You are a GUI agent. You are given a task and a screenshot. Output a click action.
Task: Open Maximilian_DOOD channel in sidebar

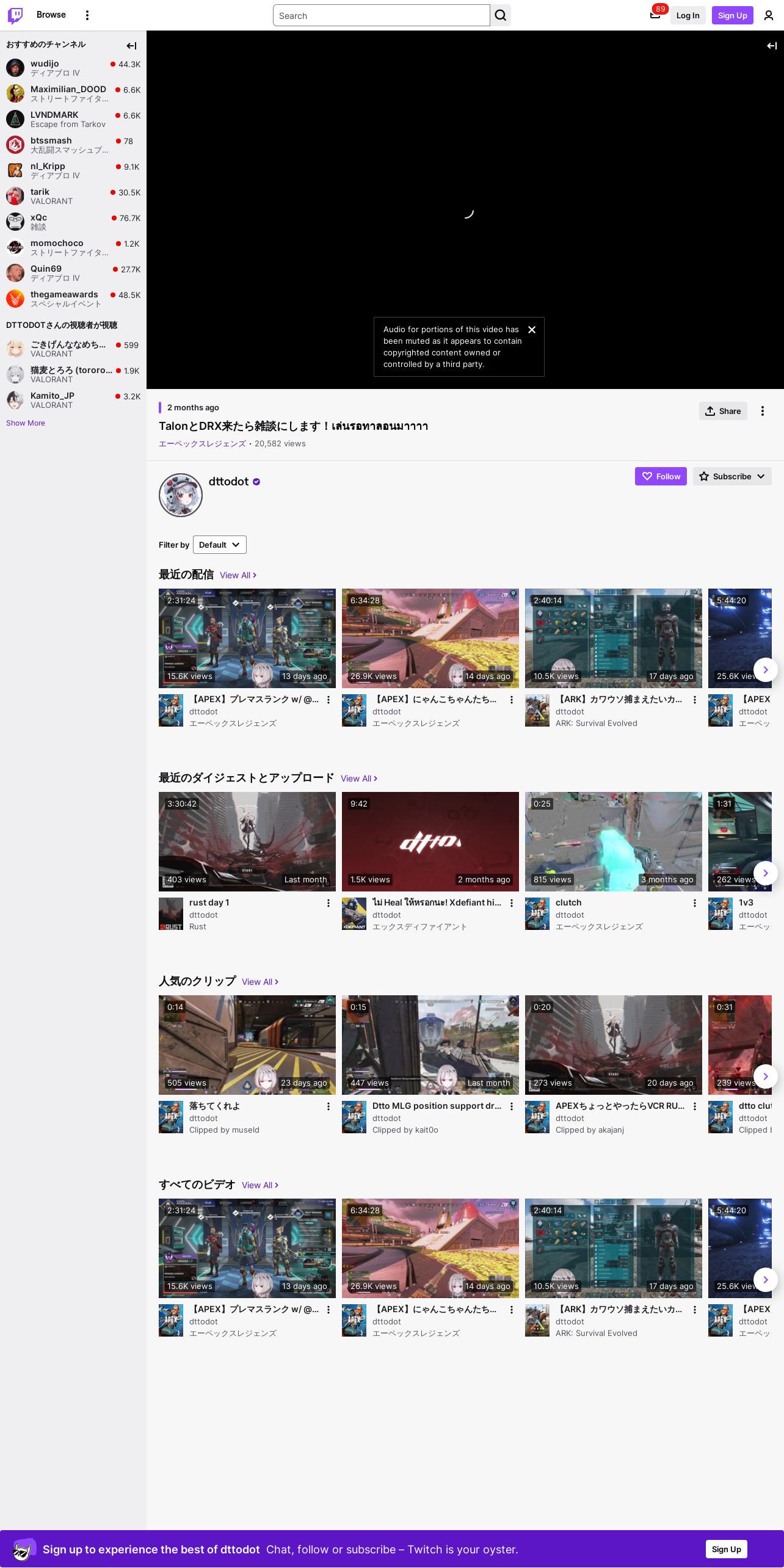coord(73,93)
